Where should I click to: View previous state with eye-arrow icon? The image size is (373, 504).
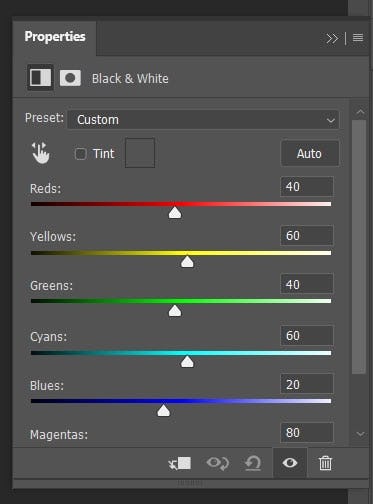coord(217,463)
